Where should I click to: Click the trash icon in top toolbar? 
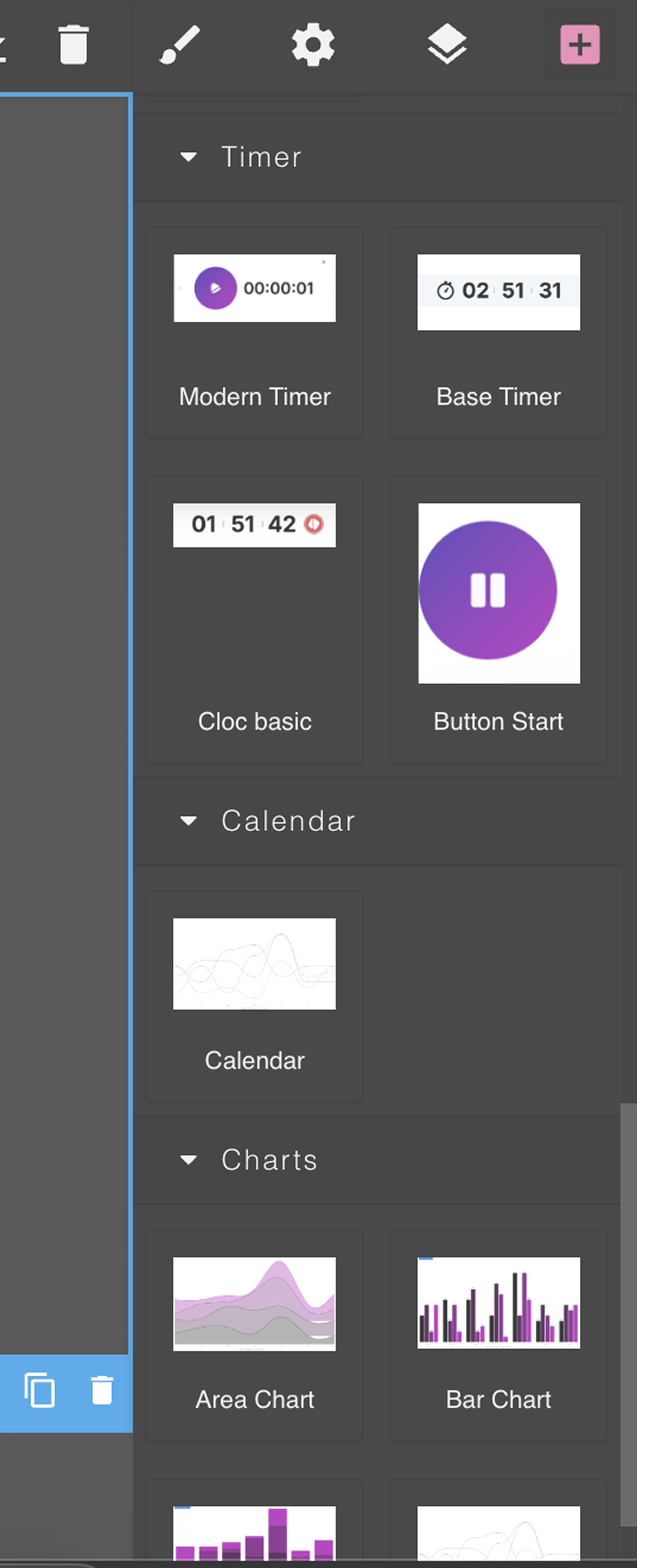click(x=73, y=44)
